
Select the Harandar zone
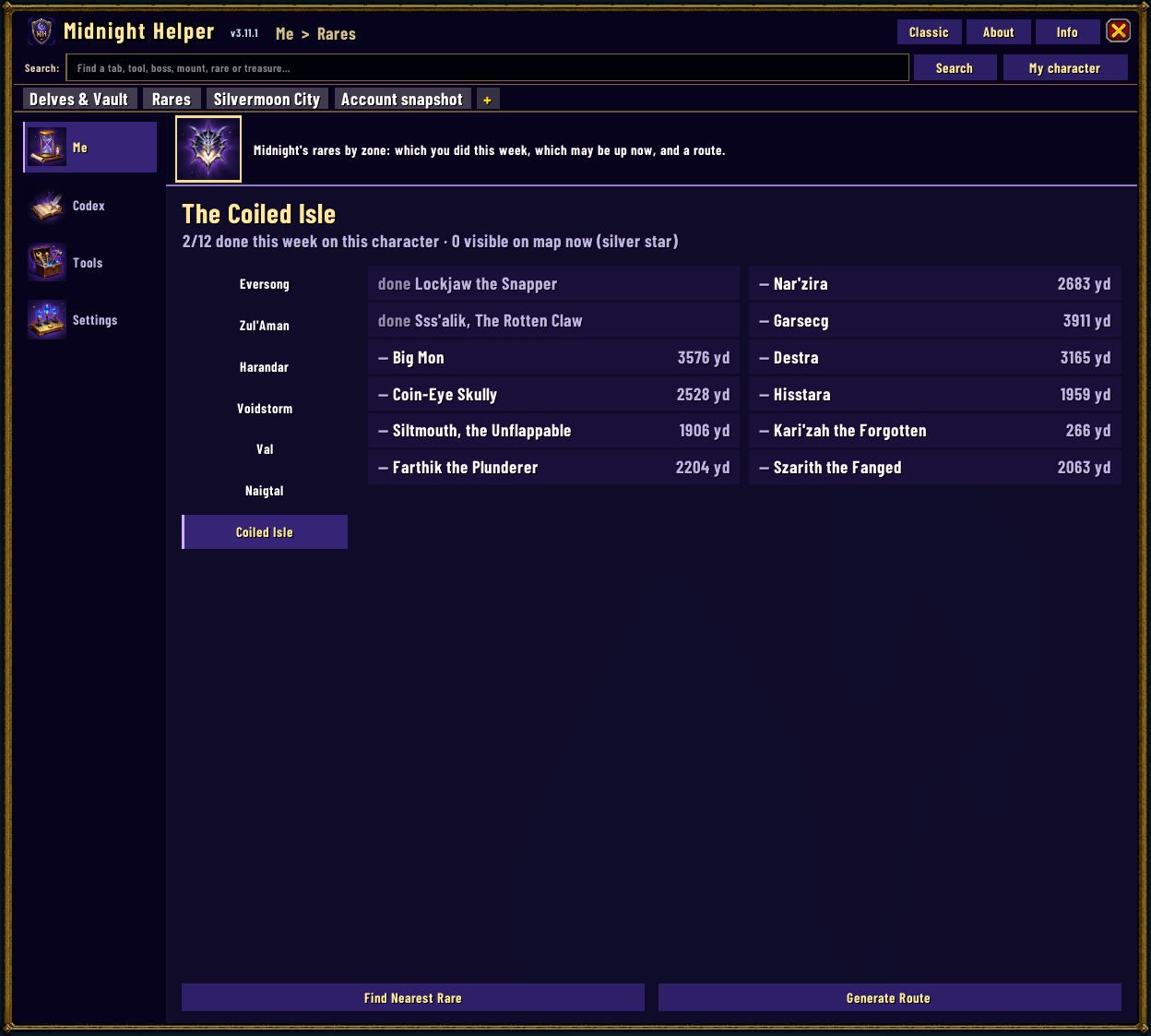coord(265,367)
